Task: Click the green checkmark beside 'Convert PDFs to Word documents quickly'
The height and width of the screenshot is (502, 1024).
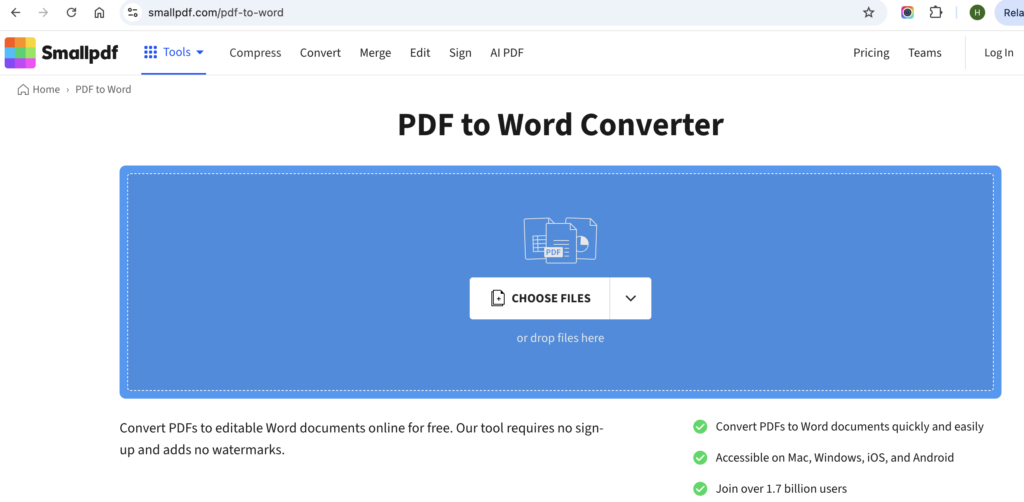Action: pos(700,427)
